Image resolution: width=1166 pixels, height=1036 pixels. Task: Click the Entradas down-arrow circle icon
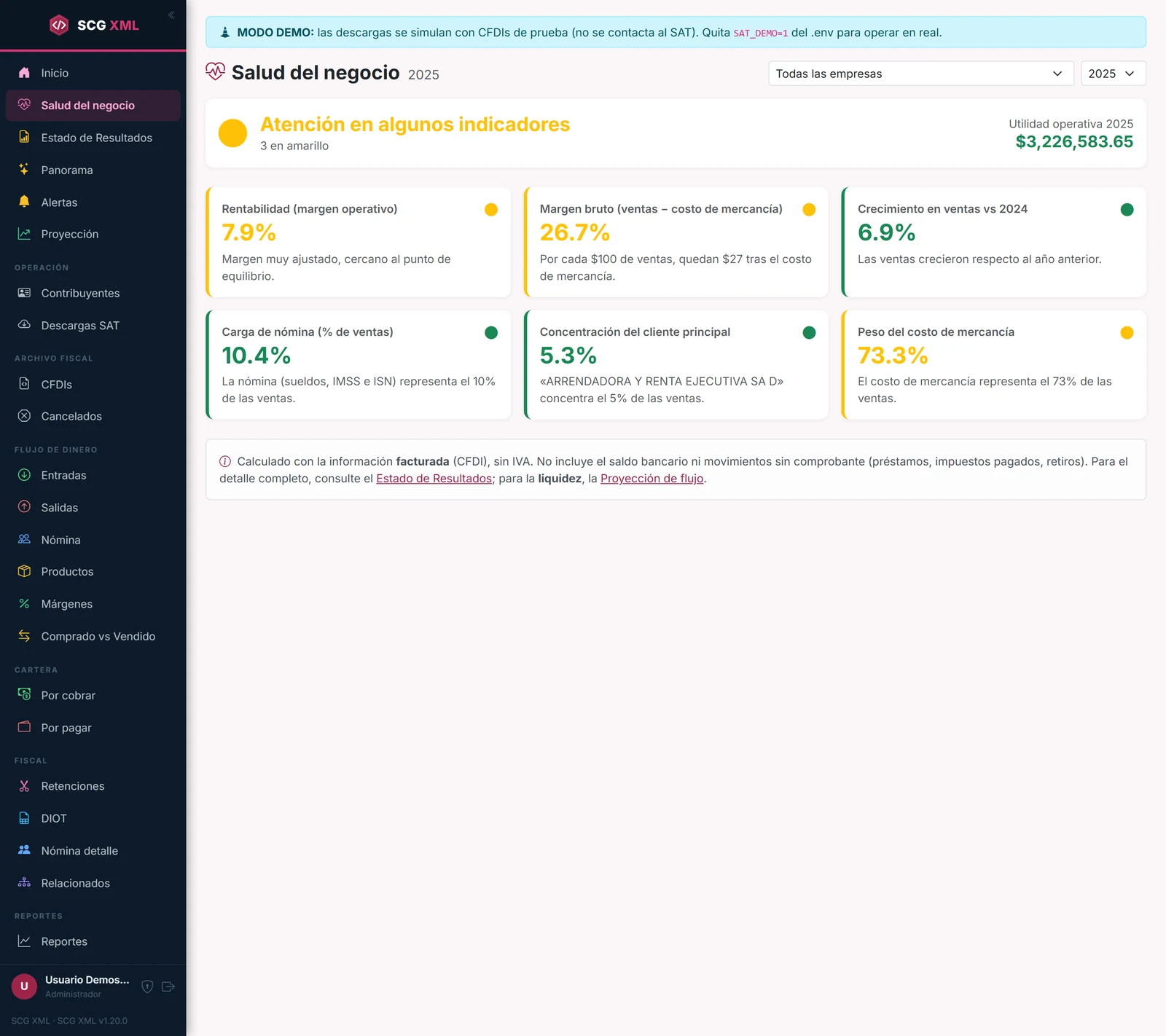point(24,475)
